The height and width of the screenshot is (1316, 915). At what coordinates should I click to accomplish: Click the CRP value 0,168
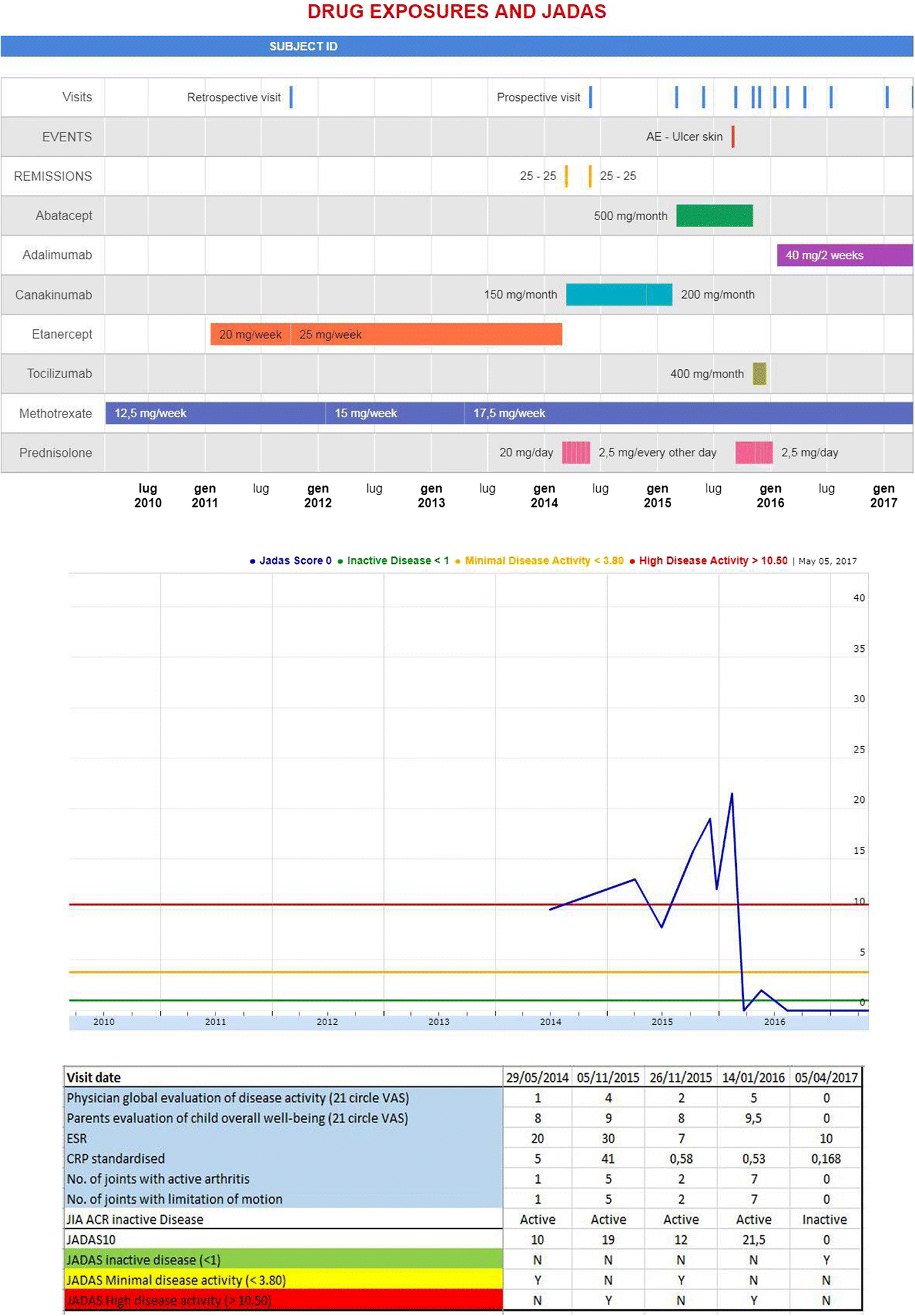pyautogui.click(x=826, y=1159)
